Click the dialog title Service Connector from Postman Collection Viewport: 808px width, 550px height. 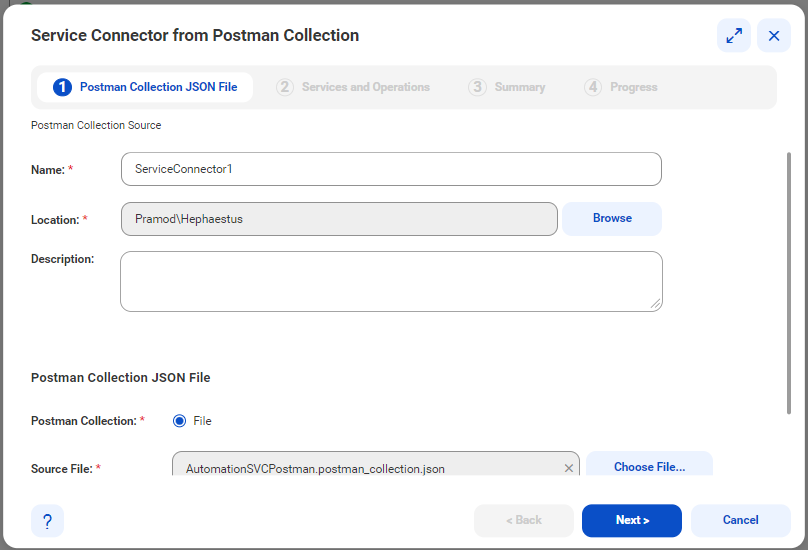[x=195, y=36]
